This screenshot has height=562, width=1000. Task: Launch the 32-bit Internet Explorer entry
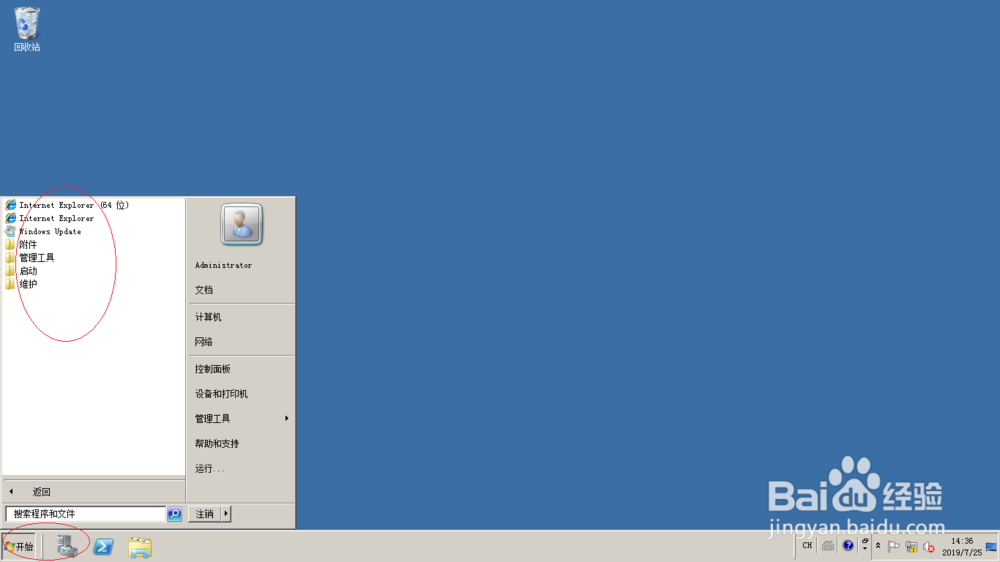[x=50, y=218]
